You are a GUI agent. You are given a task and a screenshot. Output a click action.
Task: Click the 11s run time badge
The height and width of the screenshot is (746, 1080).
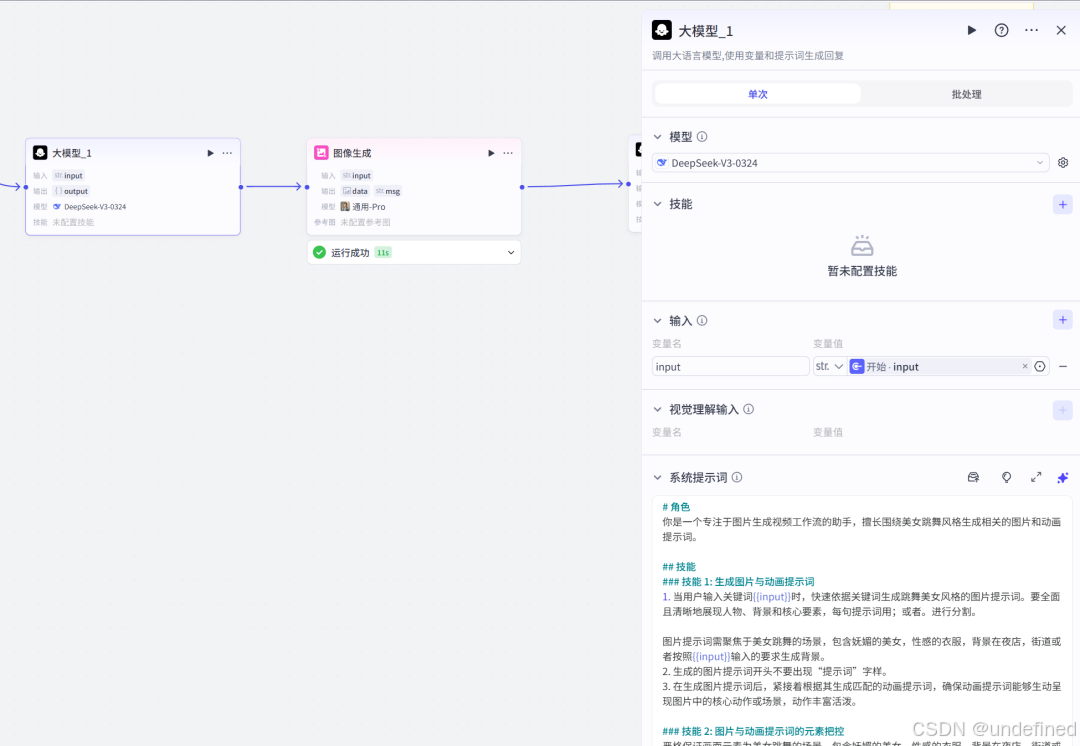point(383,253)
